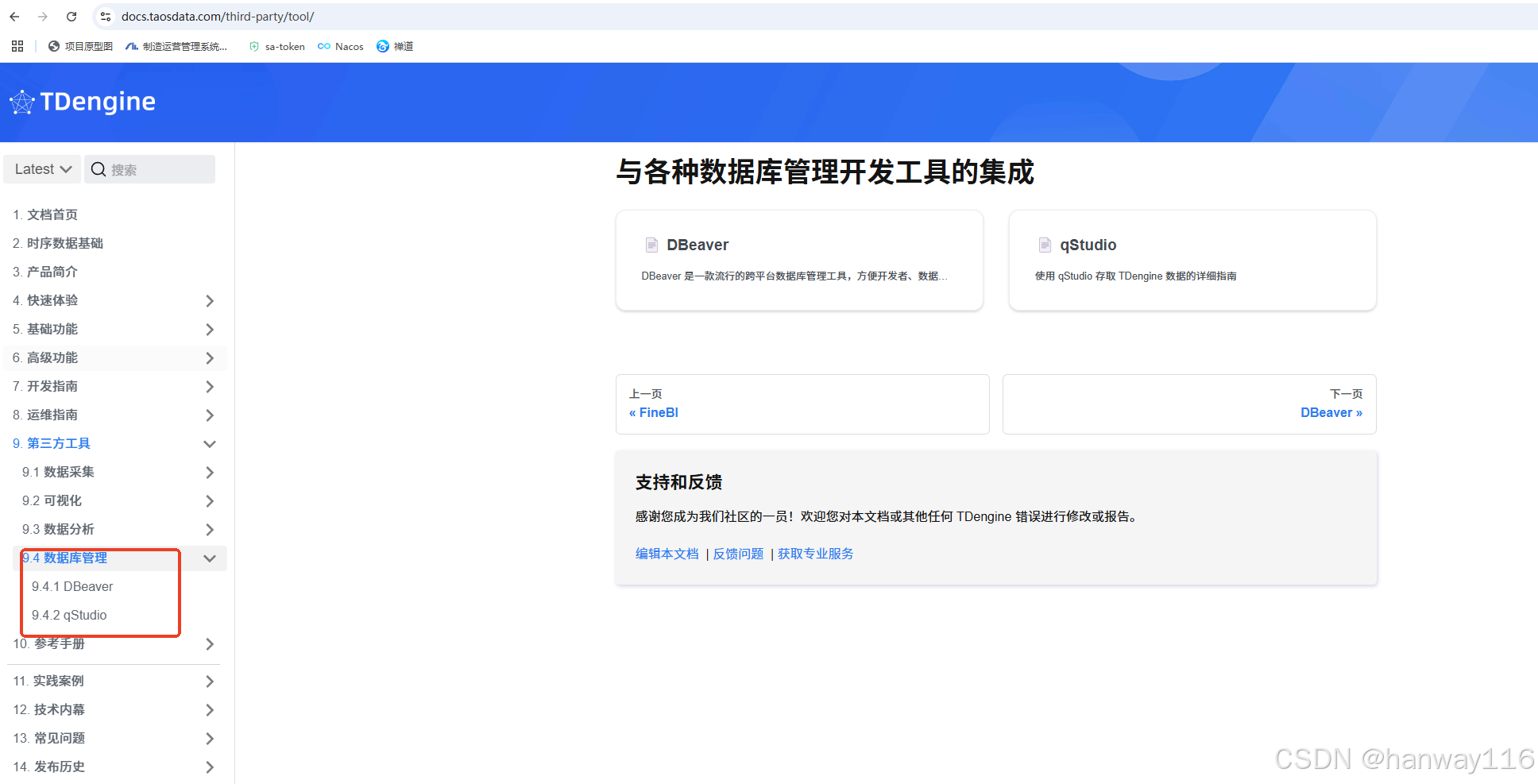This screenshot has height=784, width=1538.
Task: Open the DBeaver card
Action: 799,260
